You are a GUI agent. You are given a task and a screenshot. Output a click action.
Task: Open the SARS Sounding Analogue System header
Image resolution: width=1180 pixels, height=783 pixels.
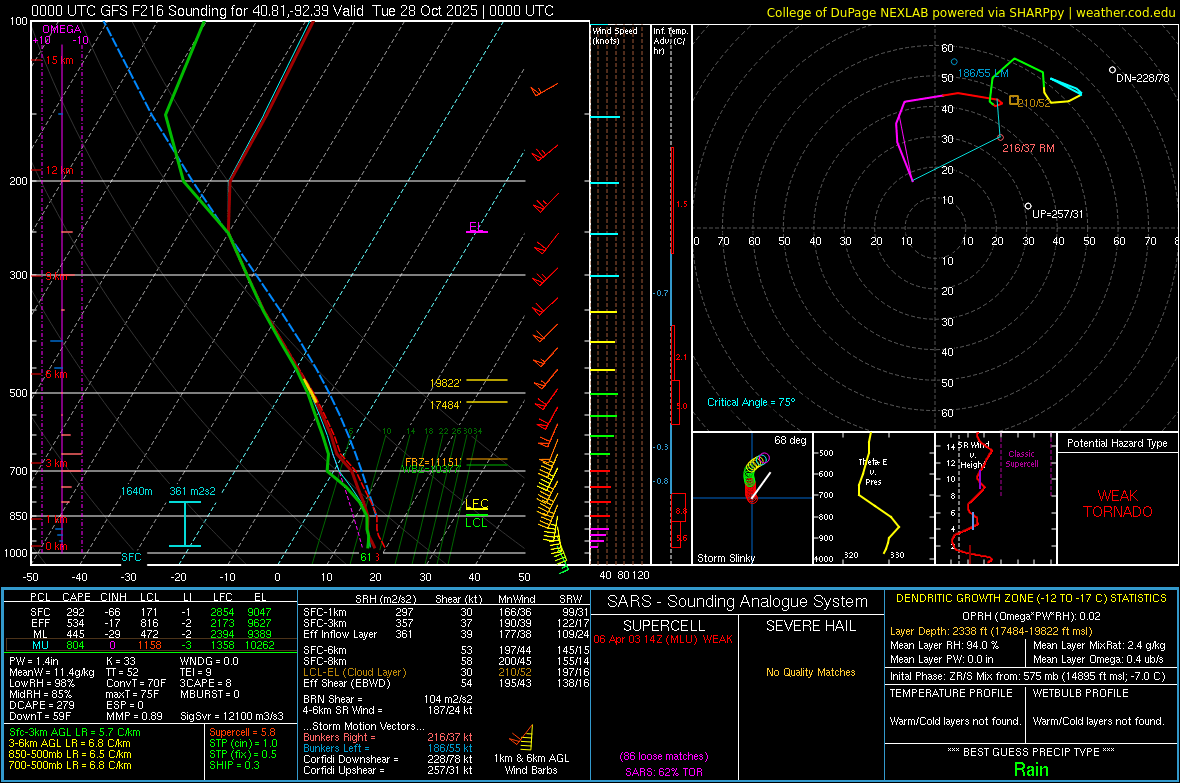[x=736, y=601]
